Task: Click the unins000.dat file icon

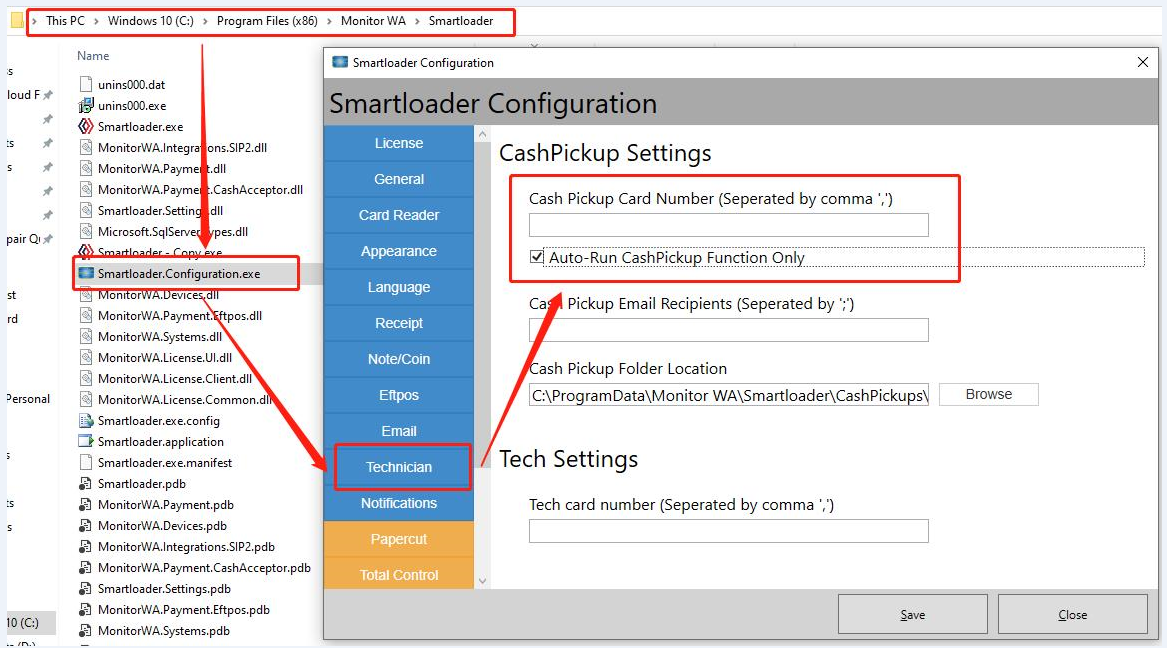Action: [x=86, y=84]
